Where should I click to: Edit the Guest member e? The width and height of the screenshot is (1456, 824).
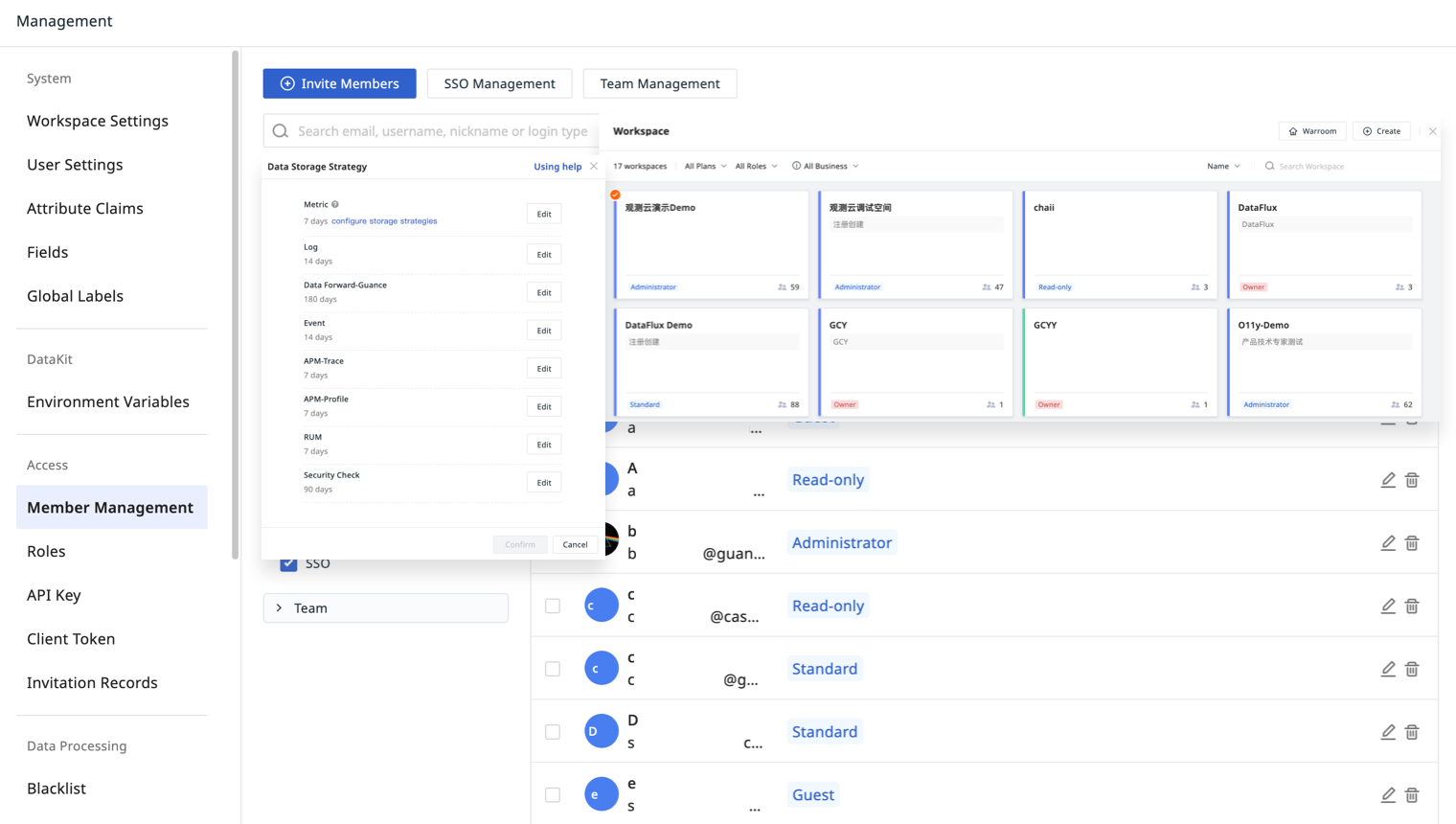click(1388, 795)
